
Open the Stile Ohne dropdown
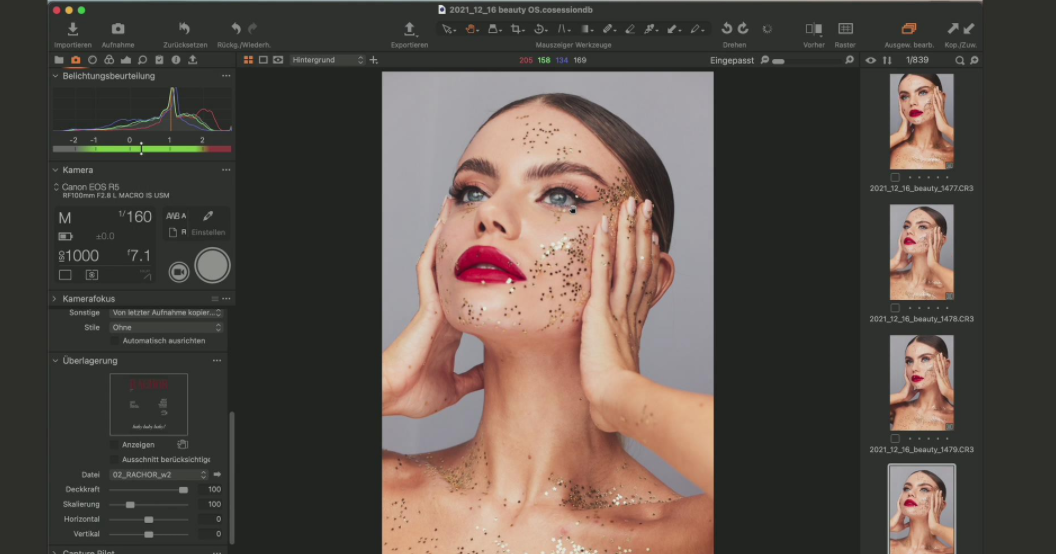[166, 327]
